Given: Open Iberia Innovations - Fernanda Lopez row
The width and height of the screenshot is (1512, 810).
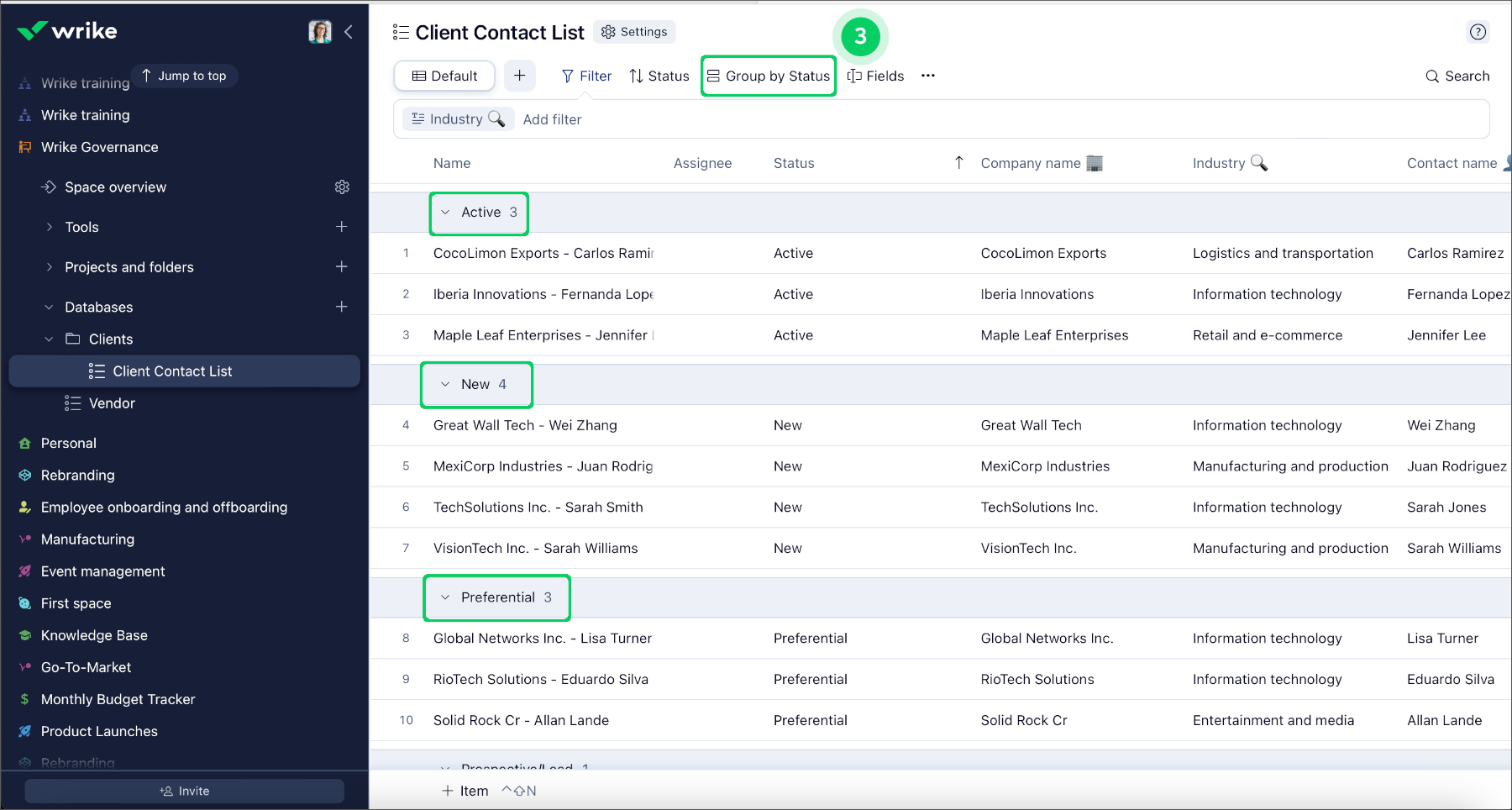Looking at the screenshot, I should [x=543, y=294].
